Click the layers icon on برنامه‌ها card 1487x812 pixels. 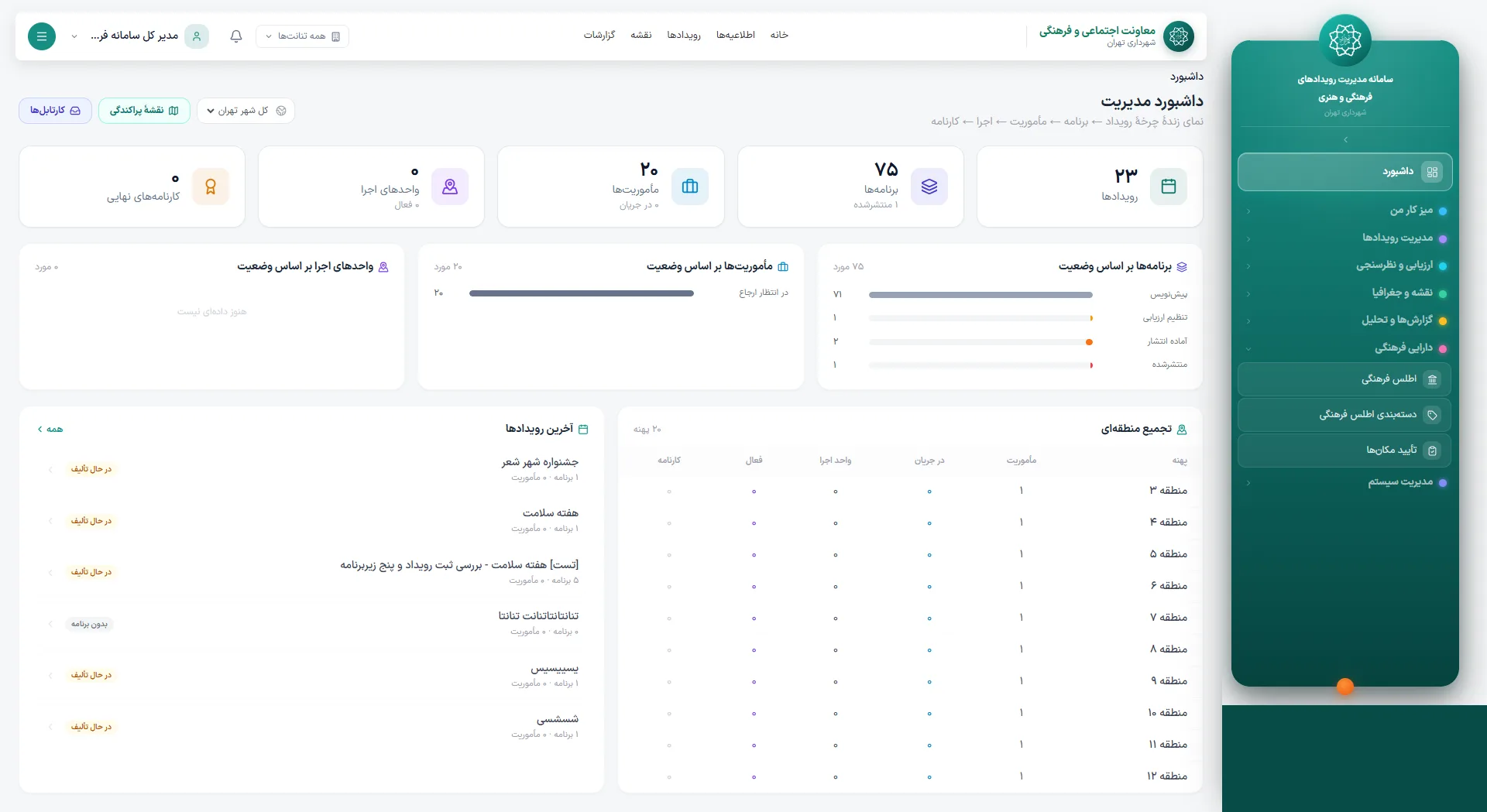929,187
